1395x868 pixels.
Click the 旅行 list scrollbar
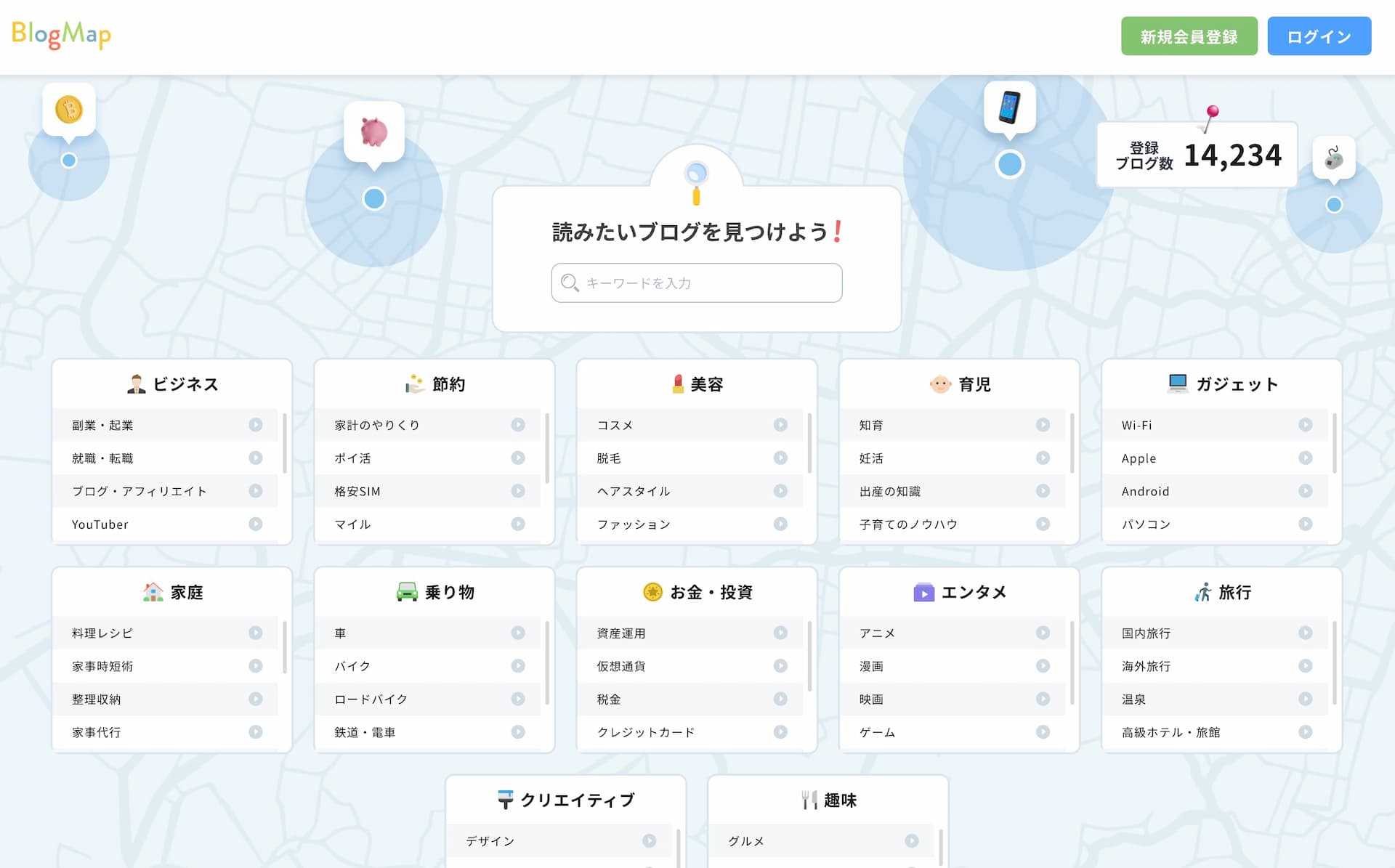coord(1334,661)
